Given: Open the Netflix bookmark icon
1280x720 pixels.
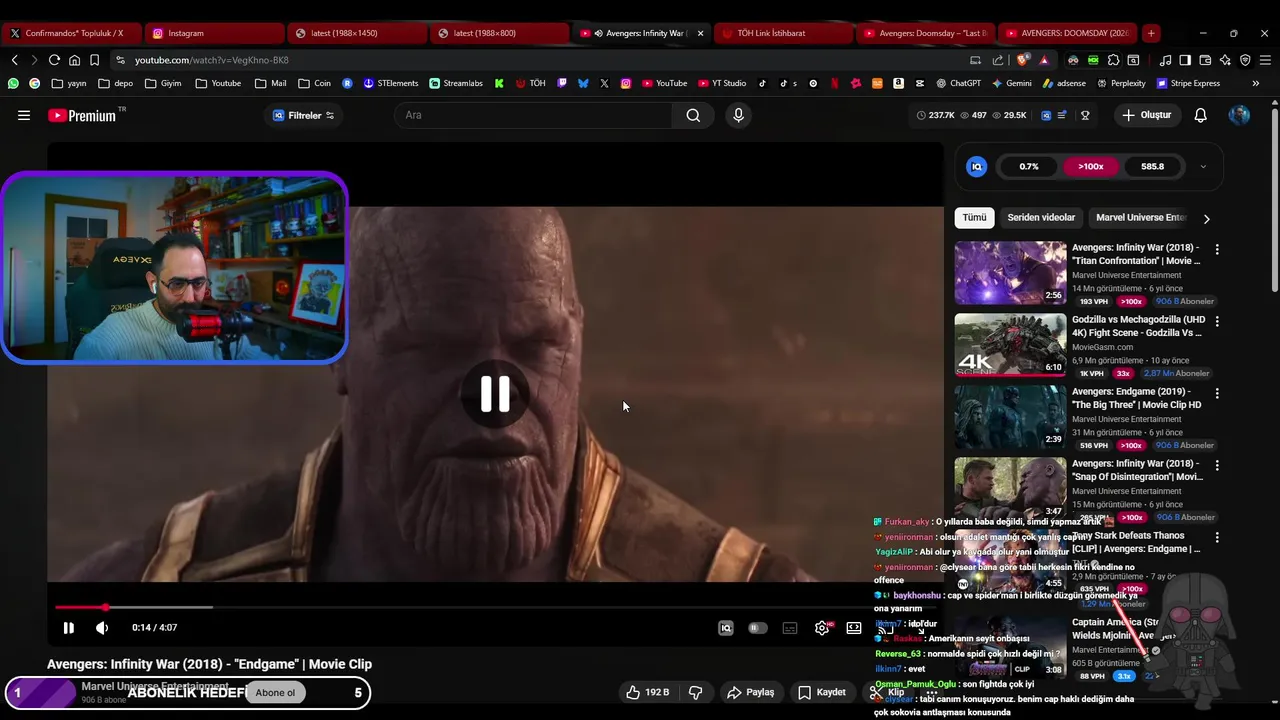Looking at the screenshot, I should pos(835,83).
